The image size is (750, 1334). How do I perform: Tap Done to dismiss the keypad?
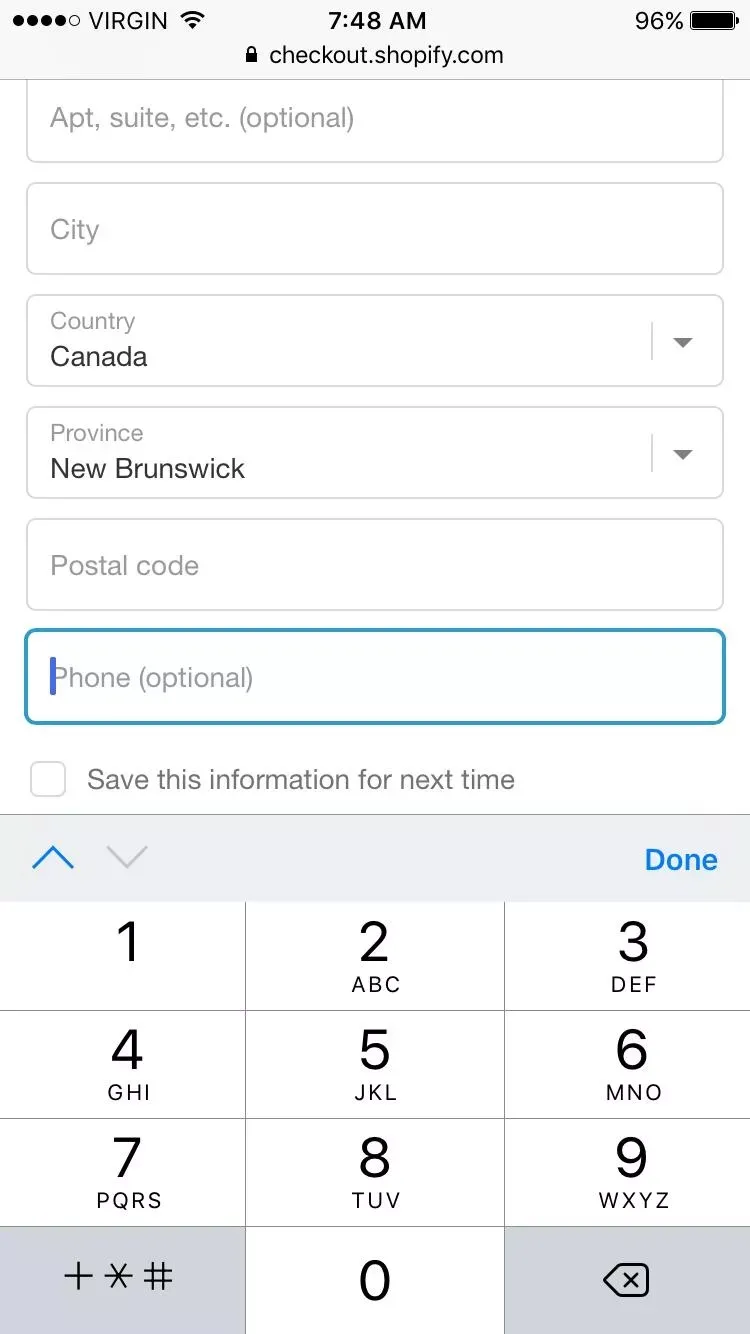click(x=681, y=859)
